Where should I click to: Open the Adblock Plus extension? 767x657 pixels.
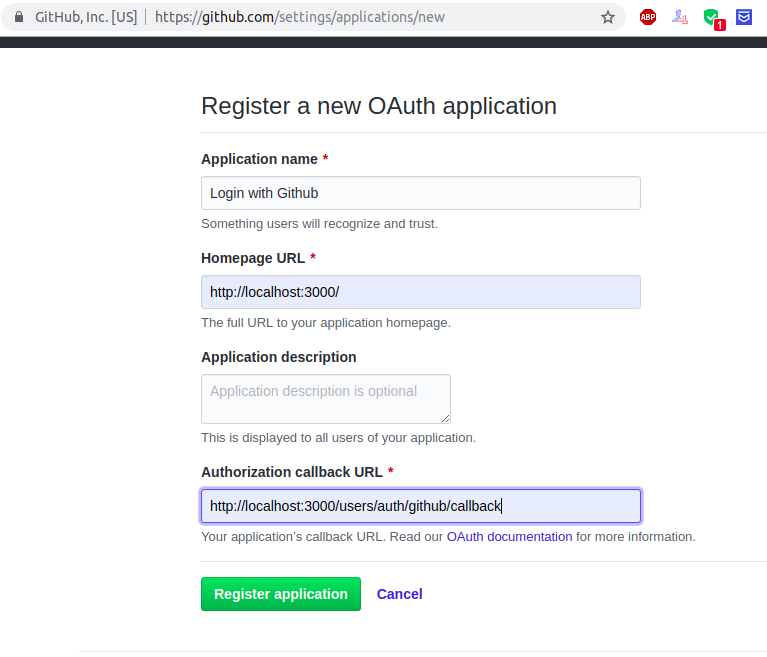(x=648, y=17)
